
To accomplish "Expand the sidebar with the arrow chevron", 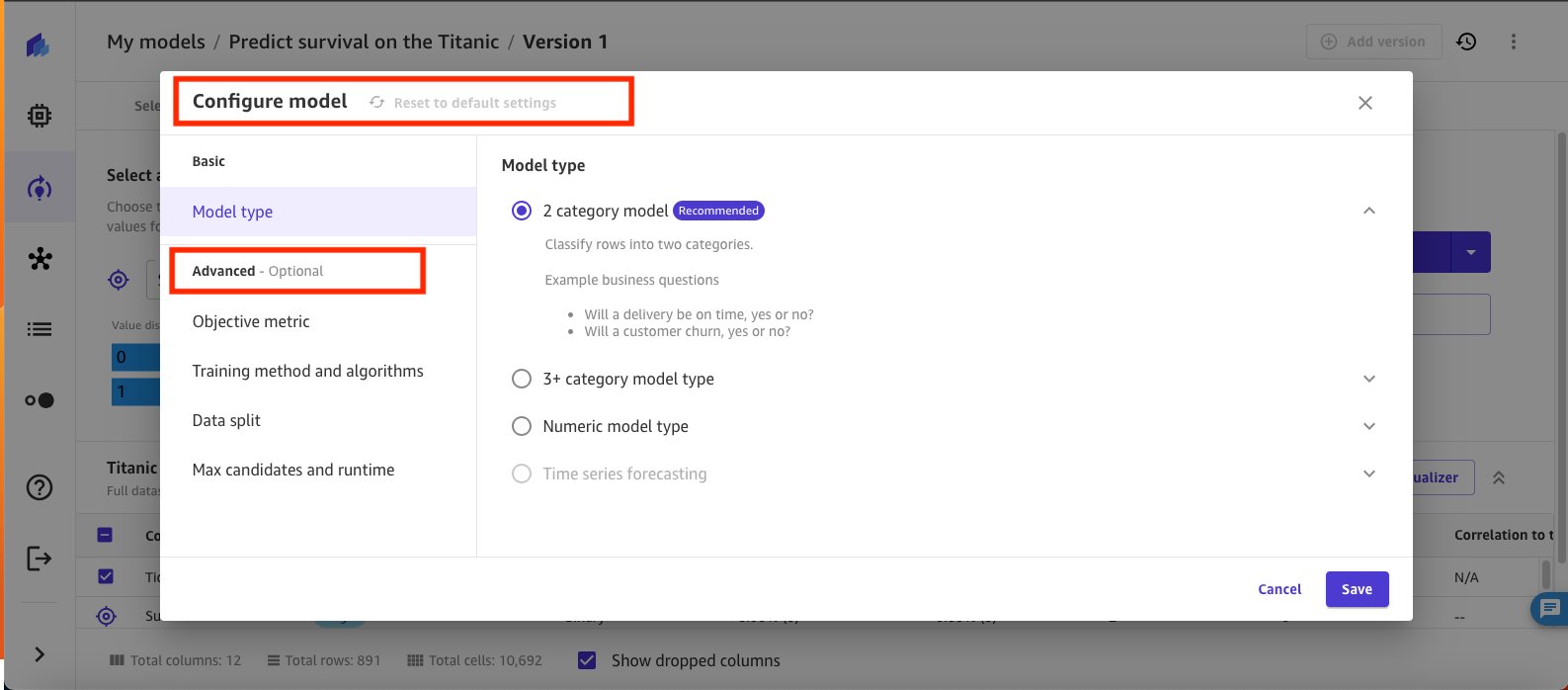I will pyautogui.click(x=40, y=654).
